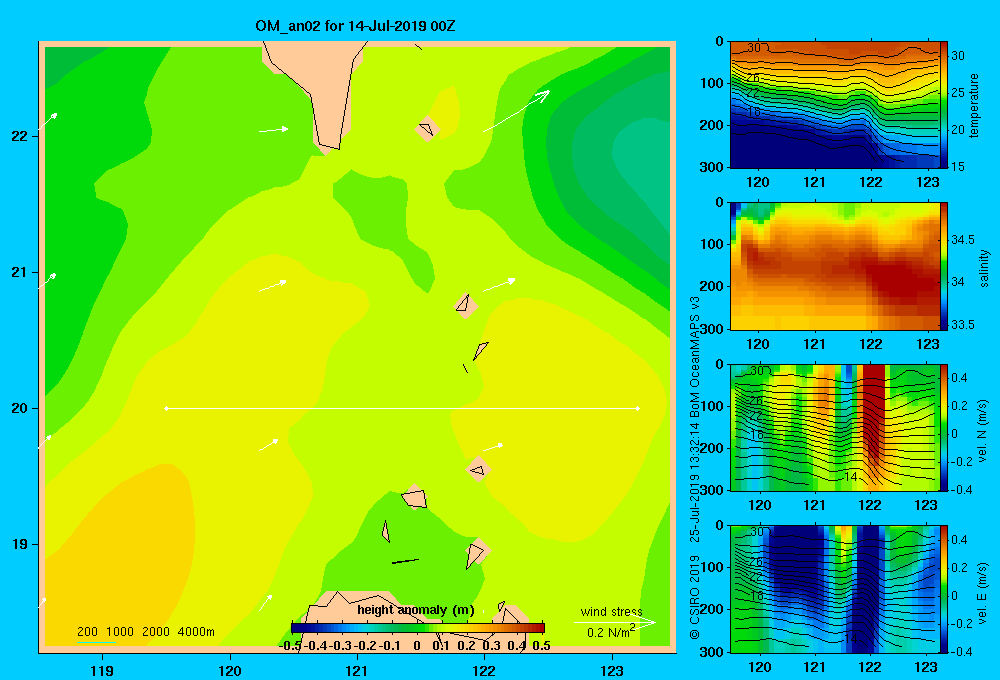Click the '0.5' end of height anomaly scale
1000x680 pixels.
click(x=541, y=646)
